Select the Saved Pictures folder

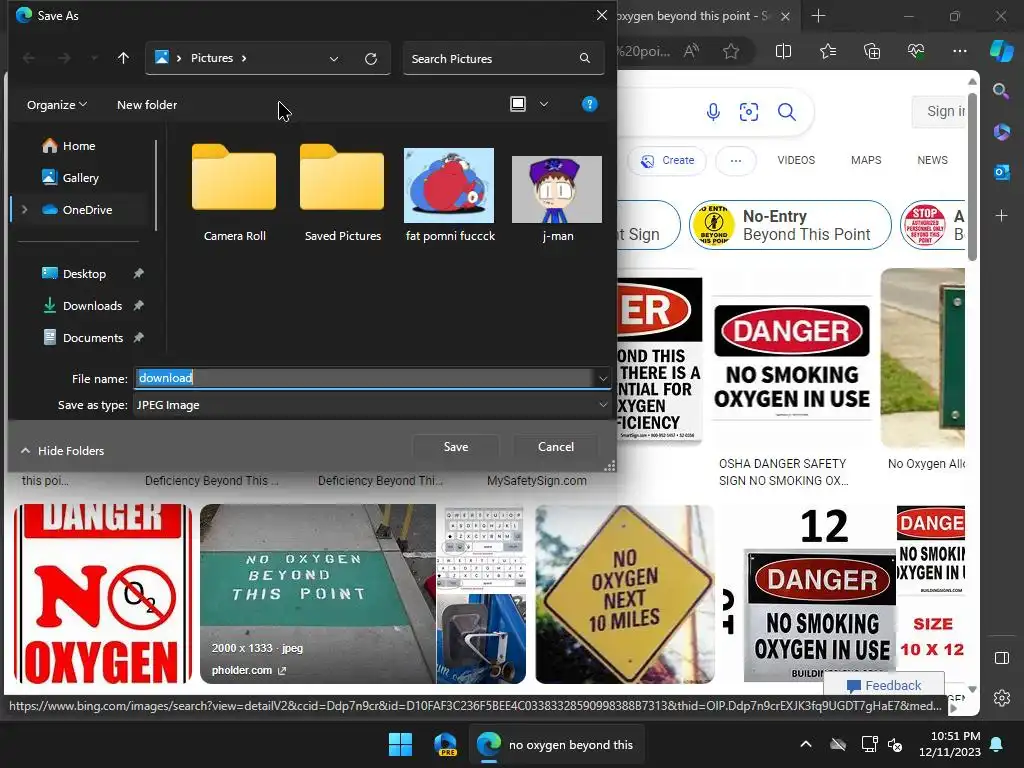pos(342,193)
